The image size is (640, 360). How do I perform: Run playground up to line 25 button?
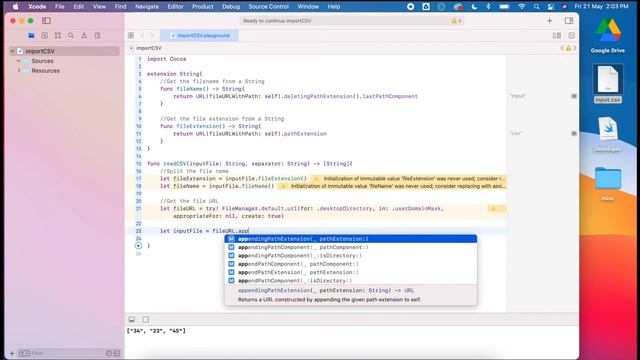(138, 246)
